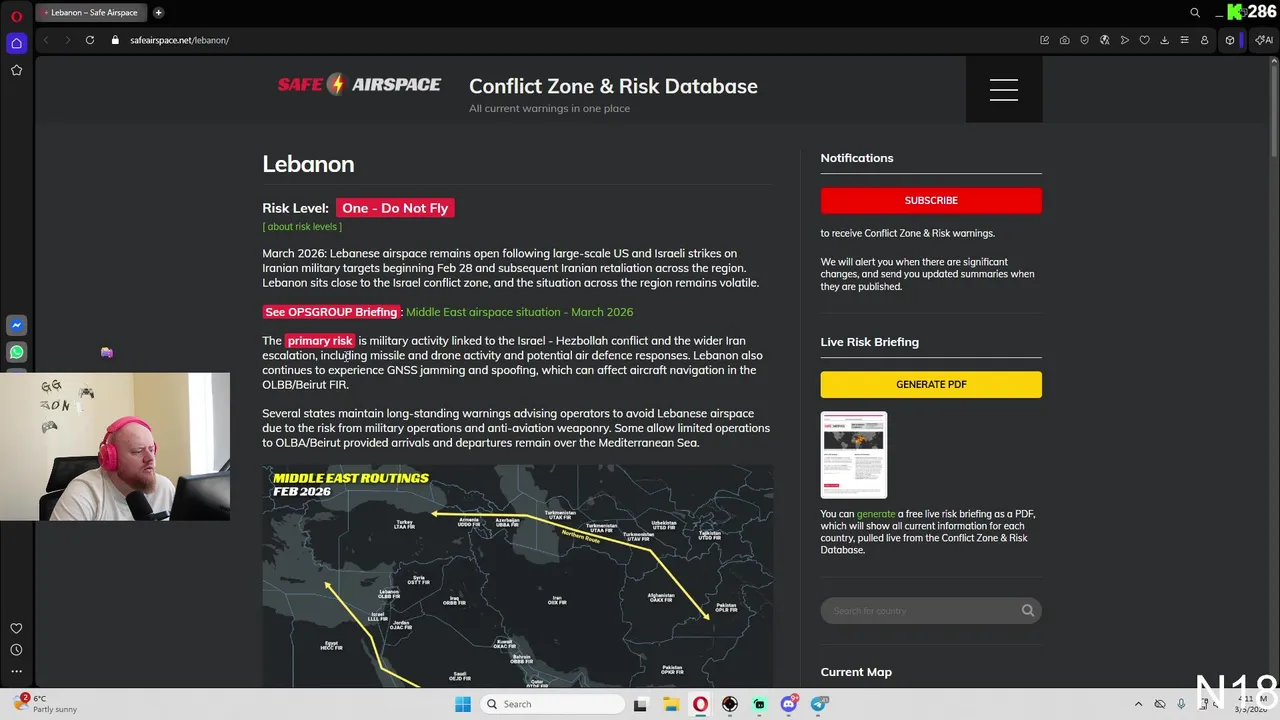This screenshot has height=720, width=1280.
Task: Open Discord from the taskbar
Action: pyautogui.click(x=790, y=704)
